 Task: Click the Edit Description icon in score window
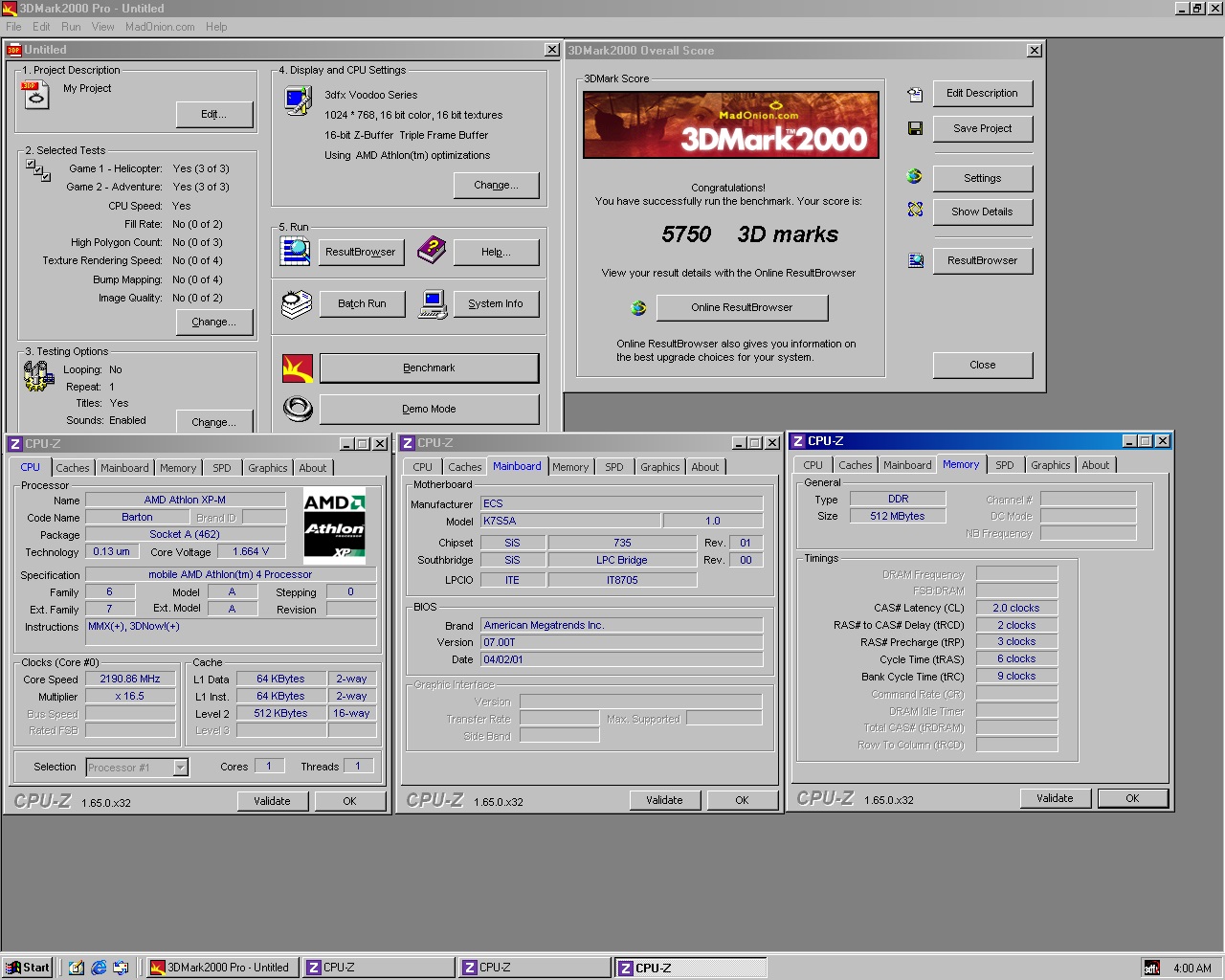pos(915,94)
